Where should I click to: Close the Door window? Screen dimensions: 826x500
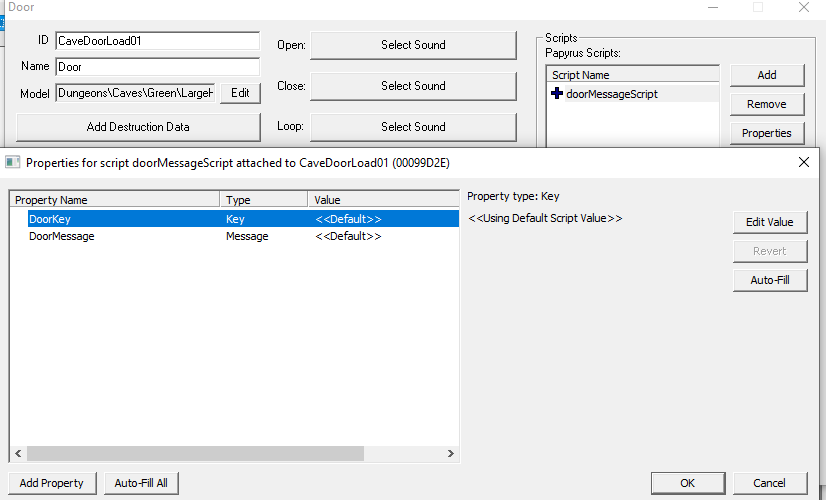click(803, 7)
